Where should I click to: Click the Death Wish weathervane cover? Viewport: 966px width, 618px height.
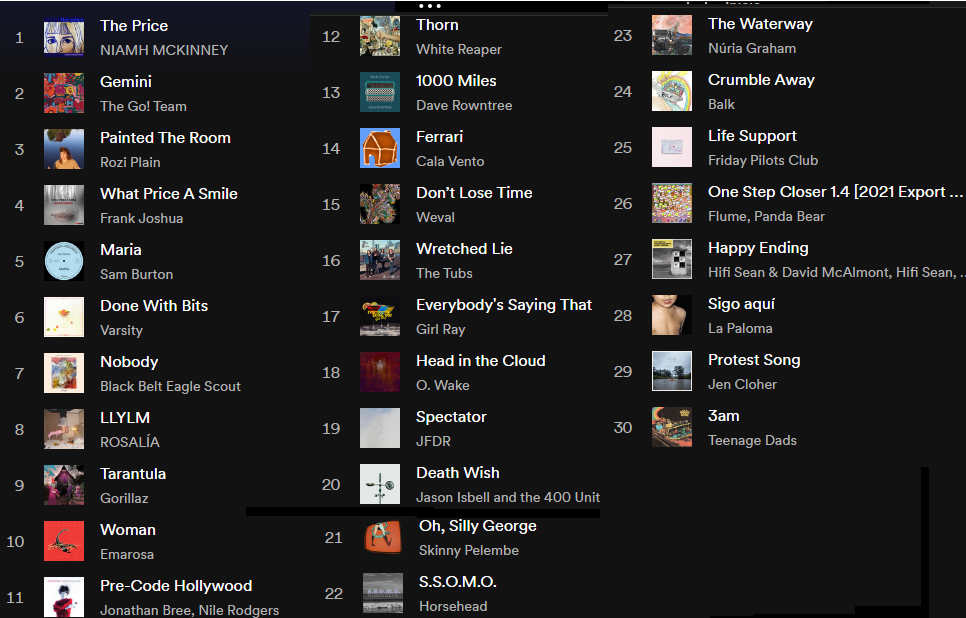380,484
